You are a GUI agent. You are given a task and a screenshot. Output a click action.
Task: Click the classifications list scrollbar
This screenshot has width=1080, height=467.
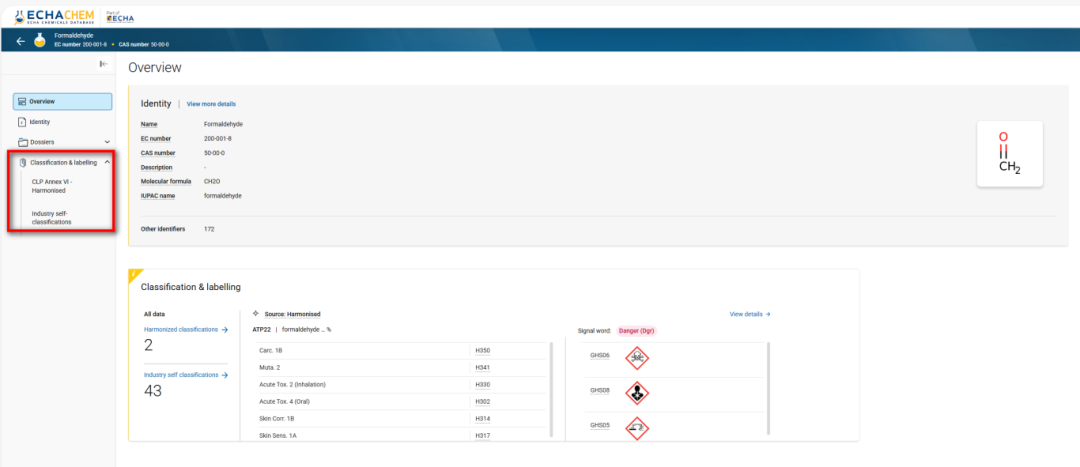[551, 390]
